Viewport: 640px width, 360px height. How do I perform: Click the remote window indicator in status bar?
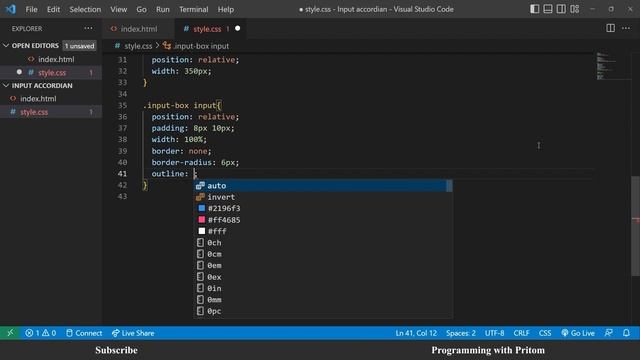pos(10,333)
